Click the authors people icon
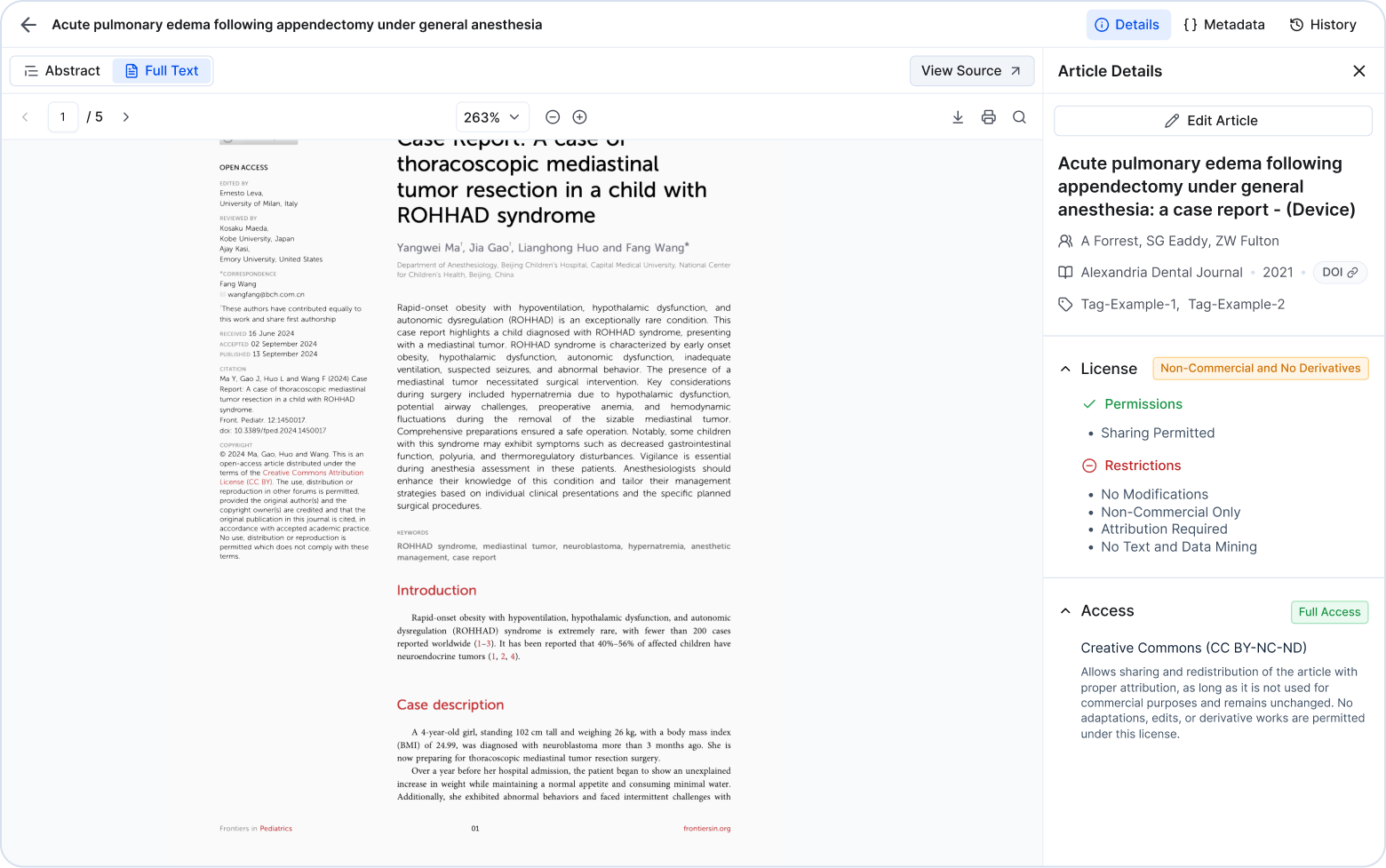 [x=1065, y=241]
